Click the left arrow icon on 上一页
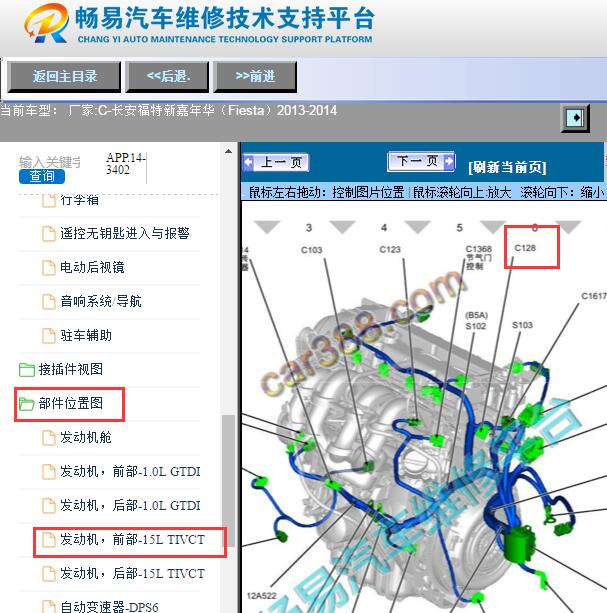 pos(249,162)
